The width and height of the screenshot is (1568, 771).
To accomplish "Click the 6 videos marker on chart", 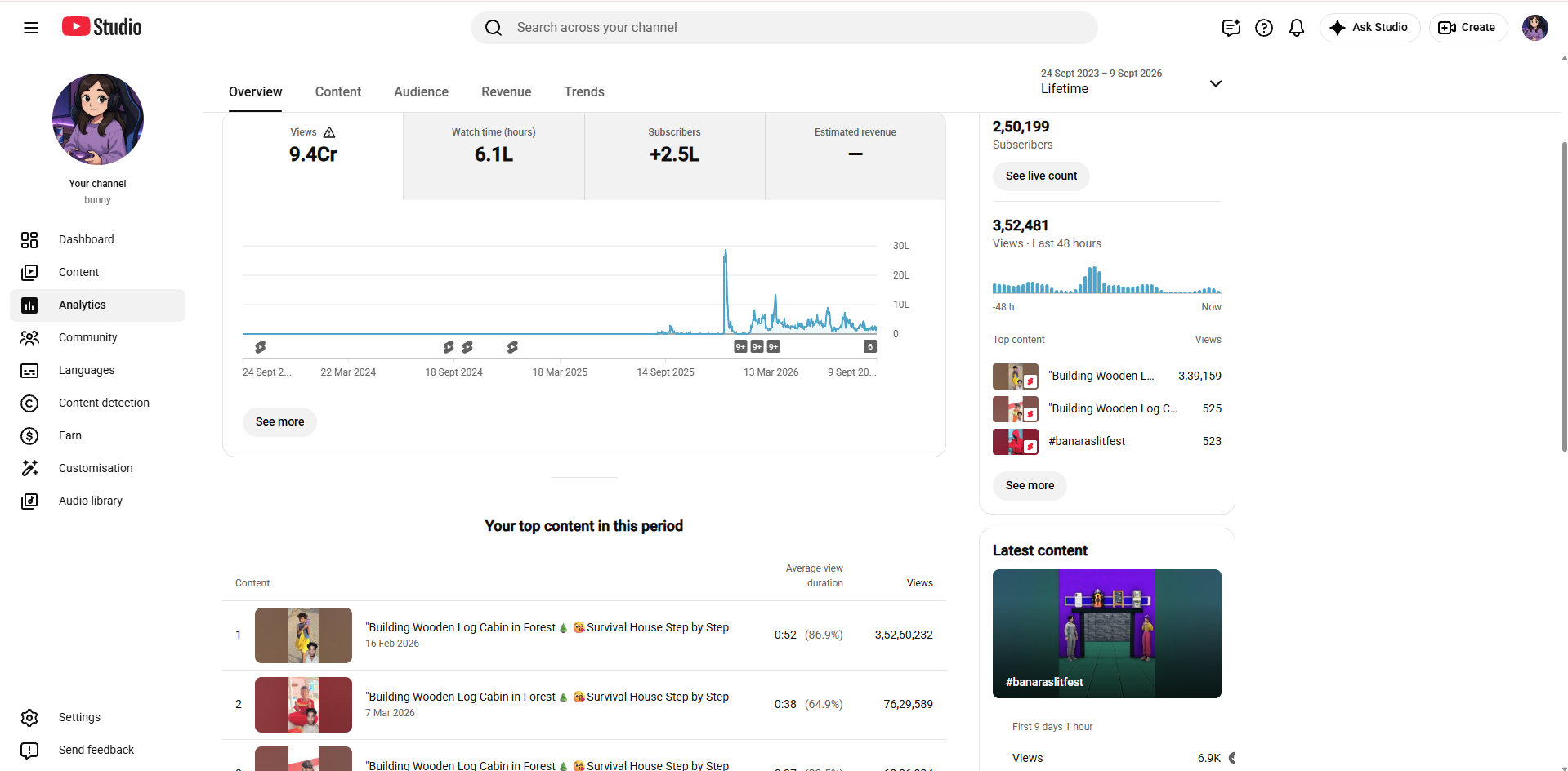I will (870, 346).
